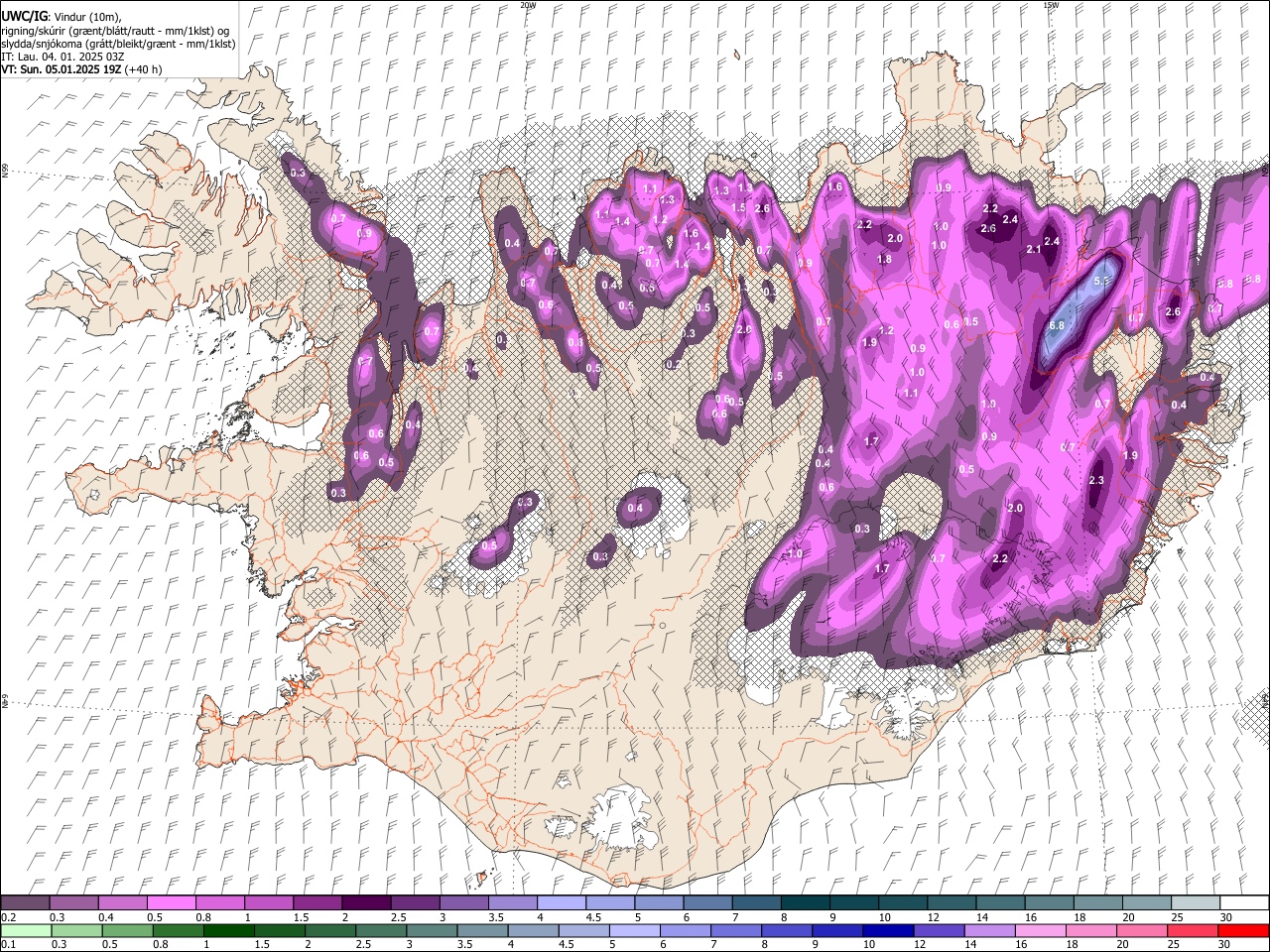Click the 20W longitude label at top
This screenshot has height=952, width=1270.
(x=528, y=5)
